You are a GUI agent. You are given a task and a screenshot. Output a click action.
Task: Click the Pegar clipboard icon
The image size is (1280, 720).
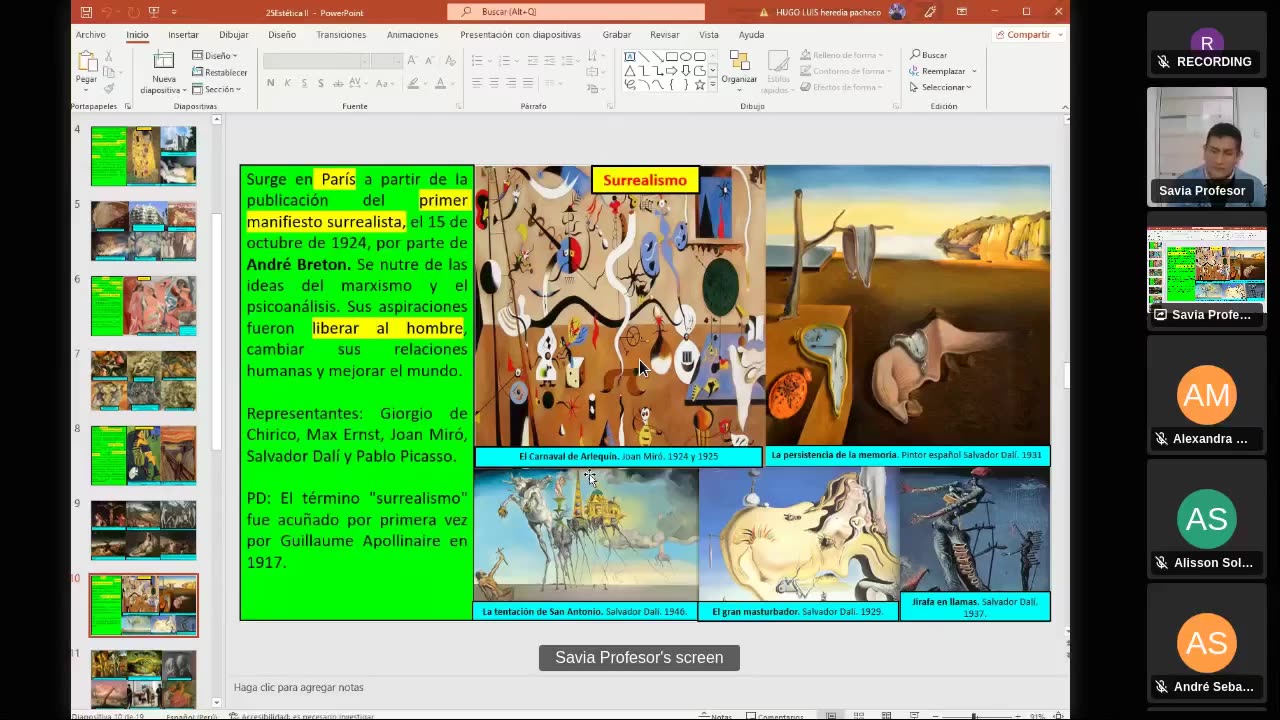coord(86,61)
